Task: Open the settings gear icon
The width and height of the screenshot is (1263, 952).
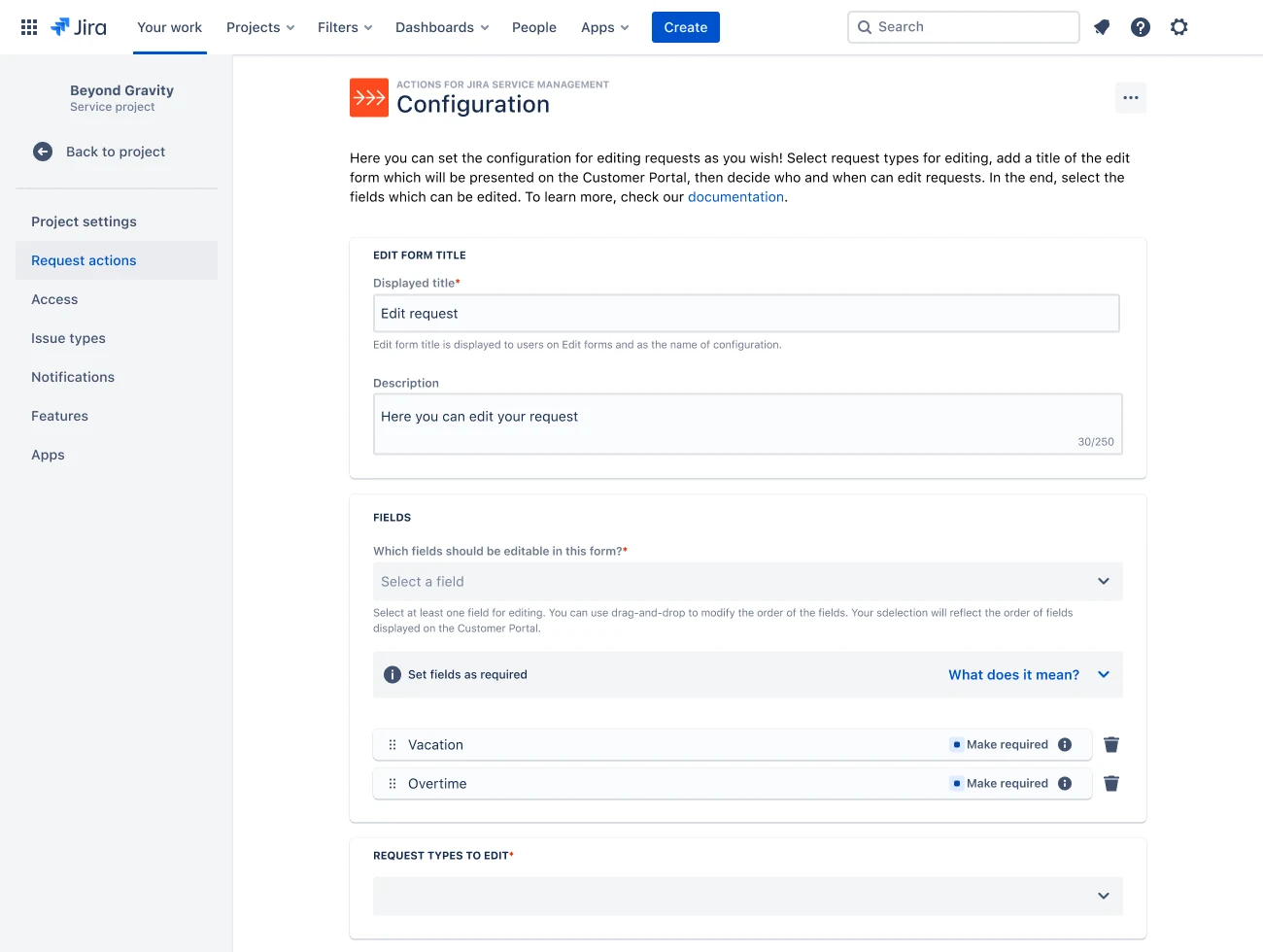Action: pos(1179,27)
